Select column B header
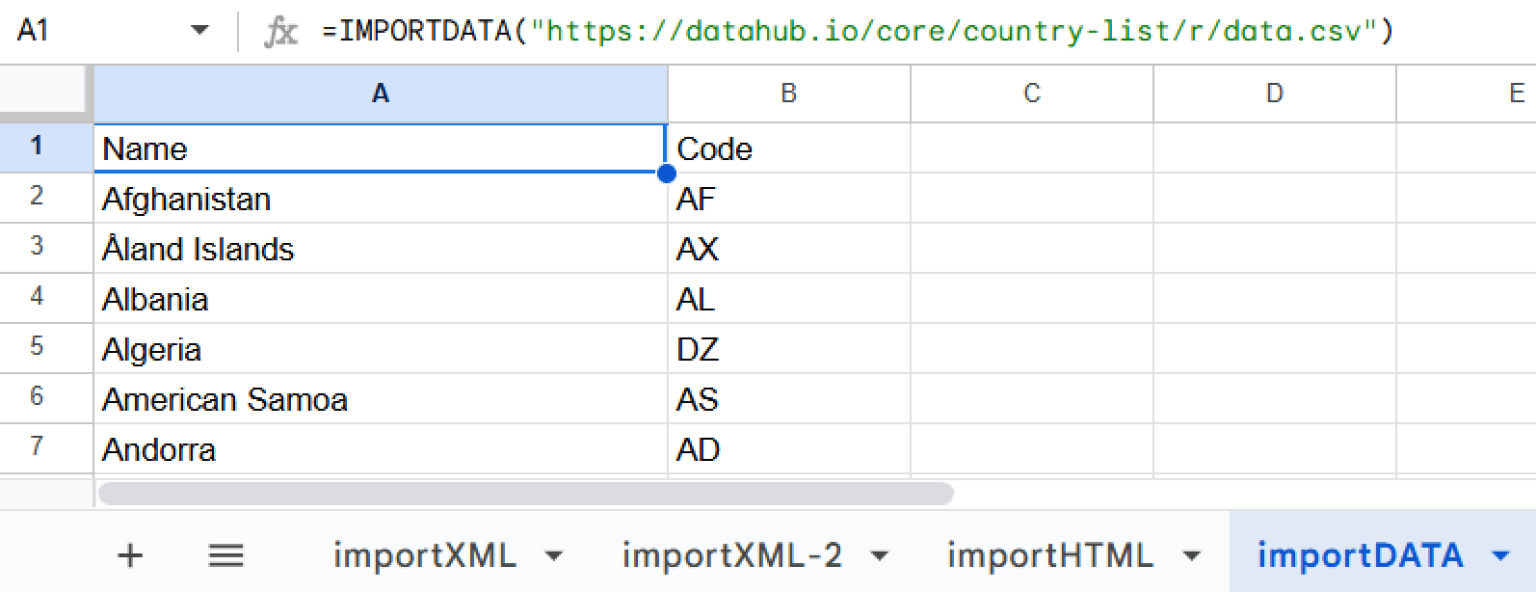 pos(789,94)
